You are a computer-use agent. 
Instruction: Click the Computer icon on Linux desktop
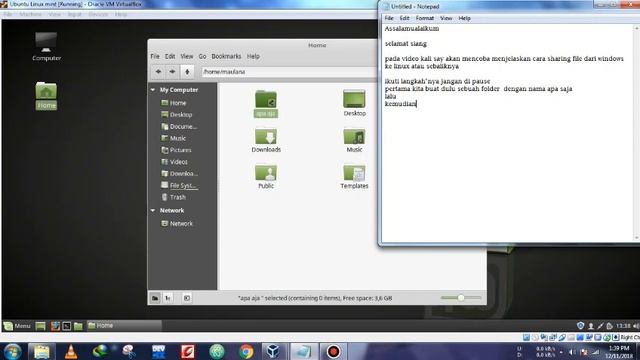point(46,47)
